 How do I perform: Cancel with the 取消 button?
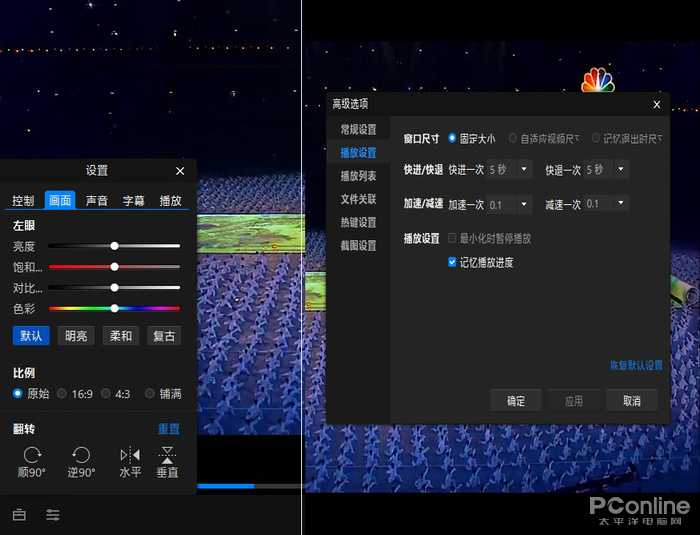(x=632, y=401)
